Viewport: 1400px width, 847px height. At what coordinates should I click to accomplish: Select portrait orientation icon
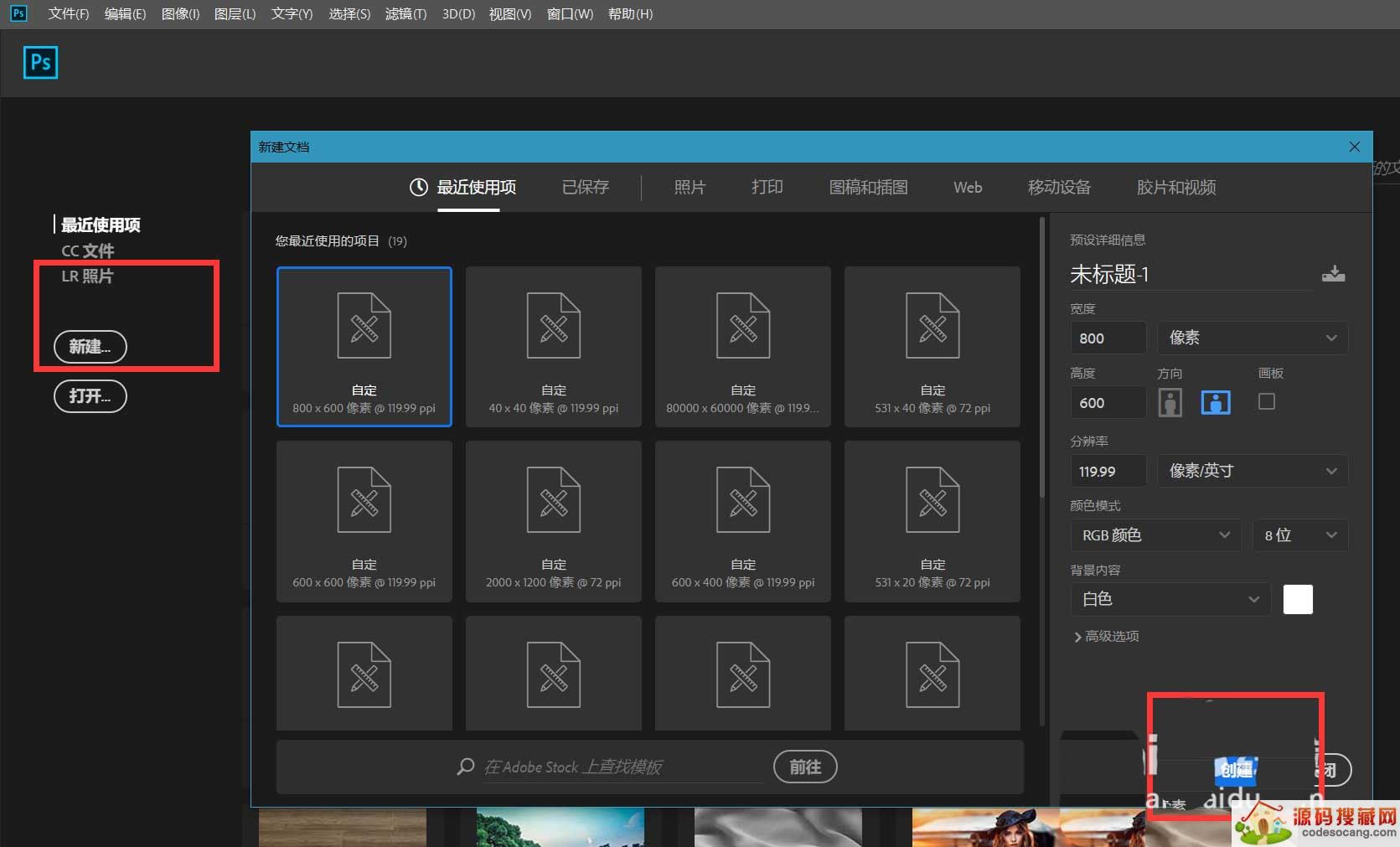click(1170, 402)
